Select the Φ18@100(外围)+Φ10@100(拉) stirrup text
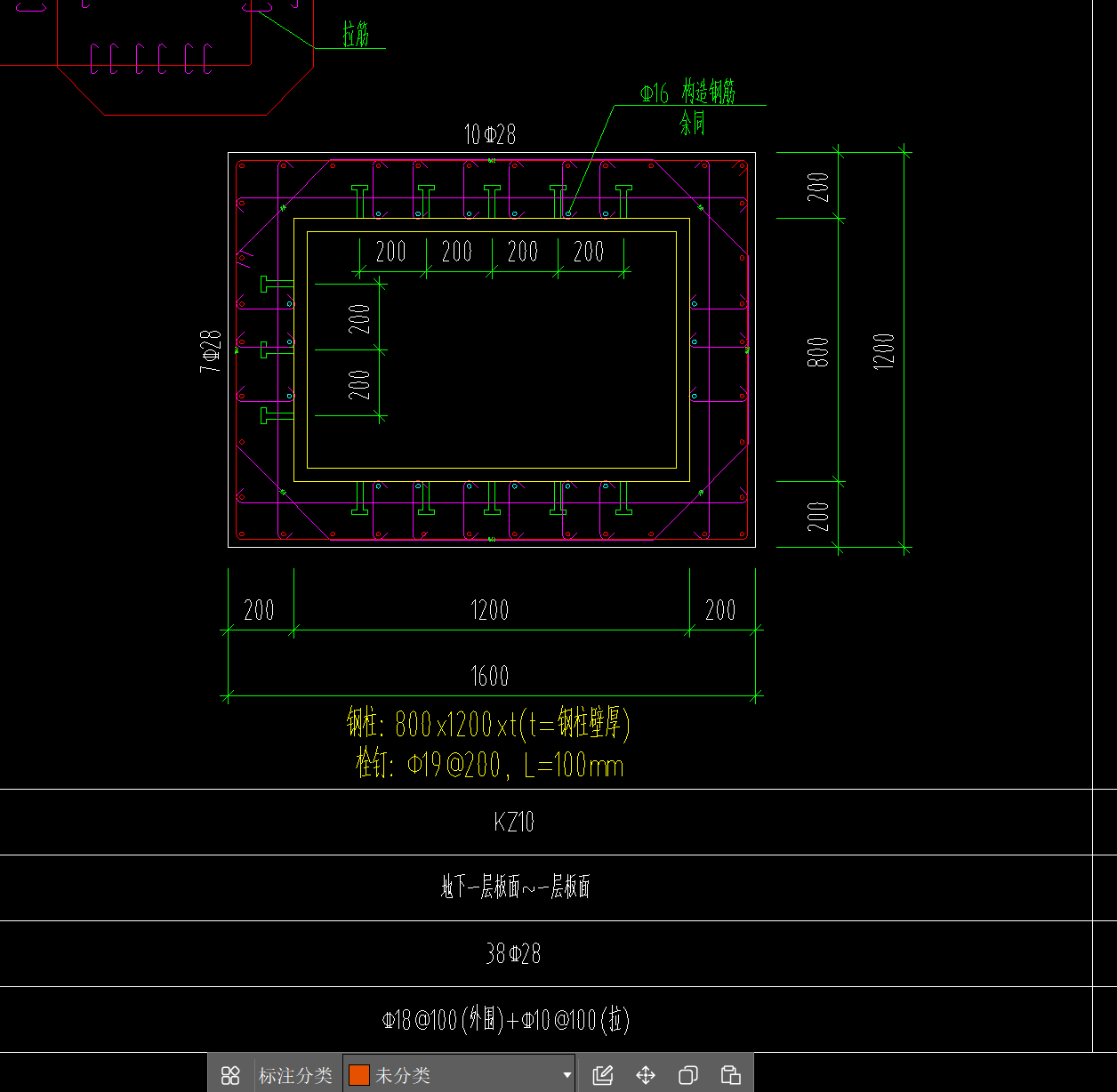 click(x=506, y=1019)
